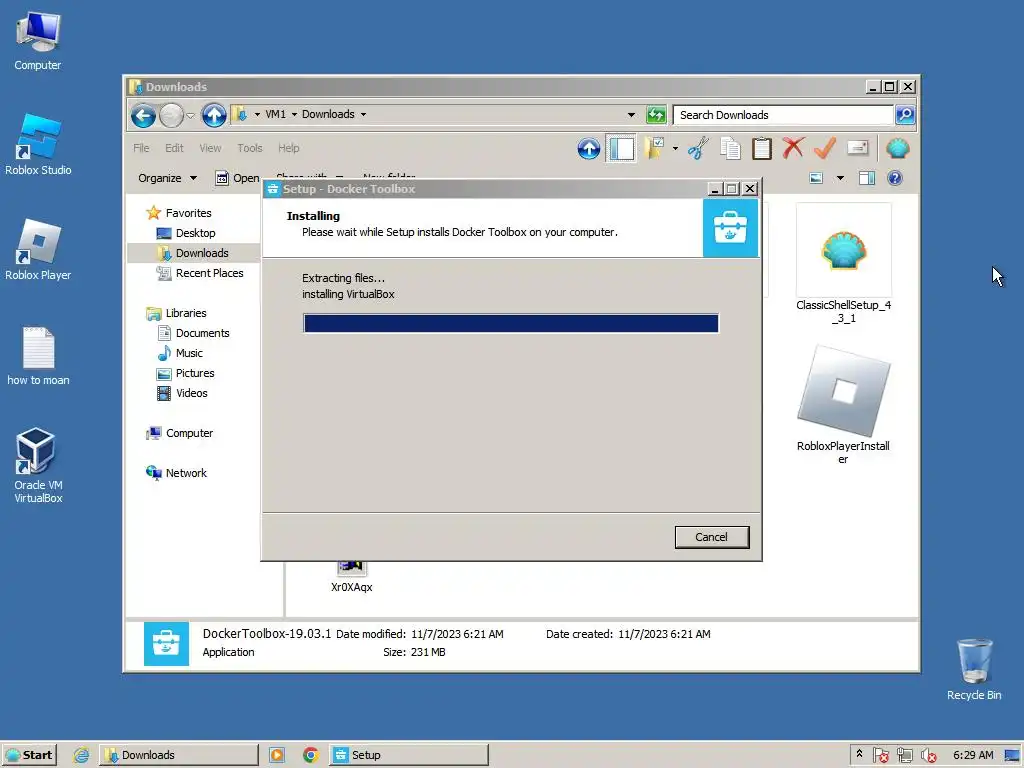Select 'how to moan' text file on desktop

38,357
